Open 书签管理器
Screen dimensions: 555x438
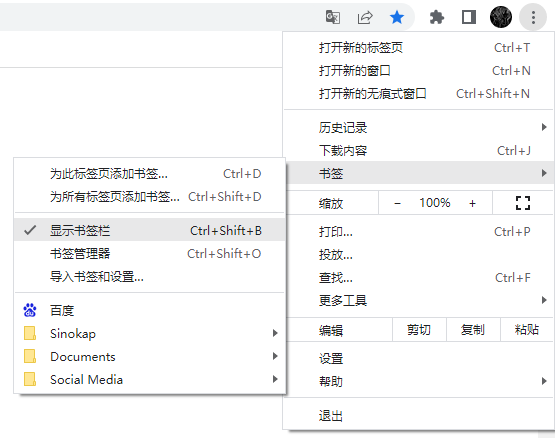[150, 253]
